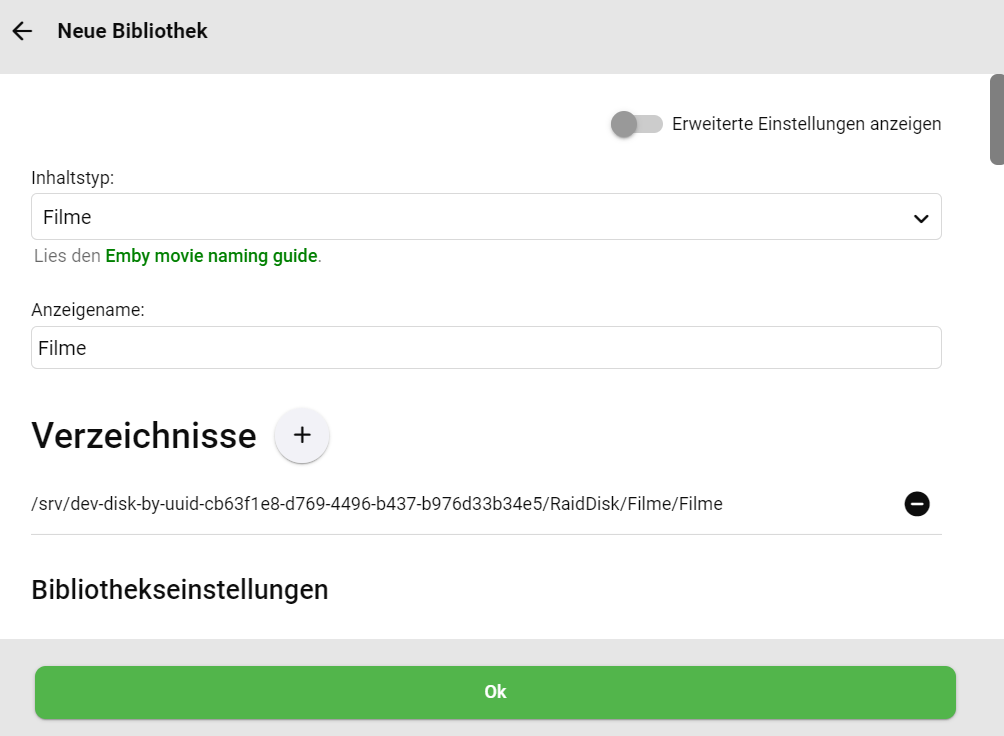The image size is (1004, 736).
Task: Open the Inhaltstyp combo box showing Filme
Action: 486,217
